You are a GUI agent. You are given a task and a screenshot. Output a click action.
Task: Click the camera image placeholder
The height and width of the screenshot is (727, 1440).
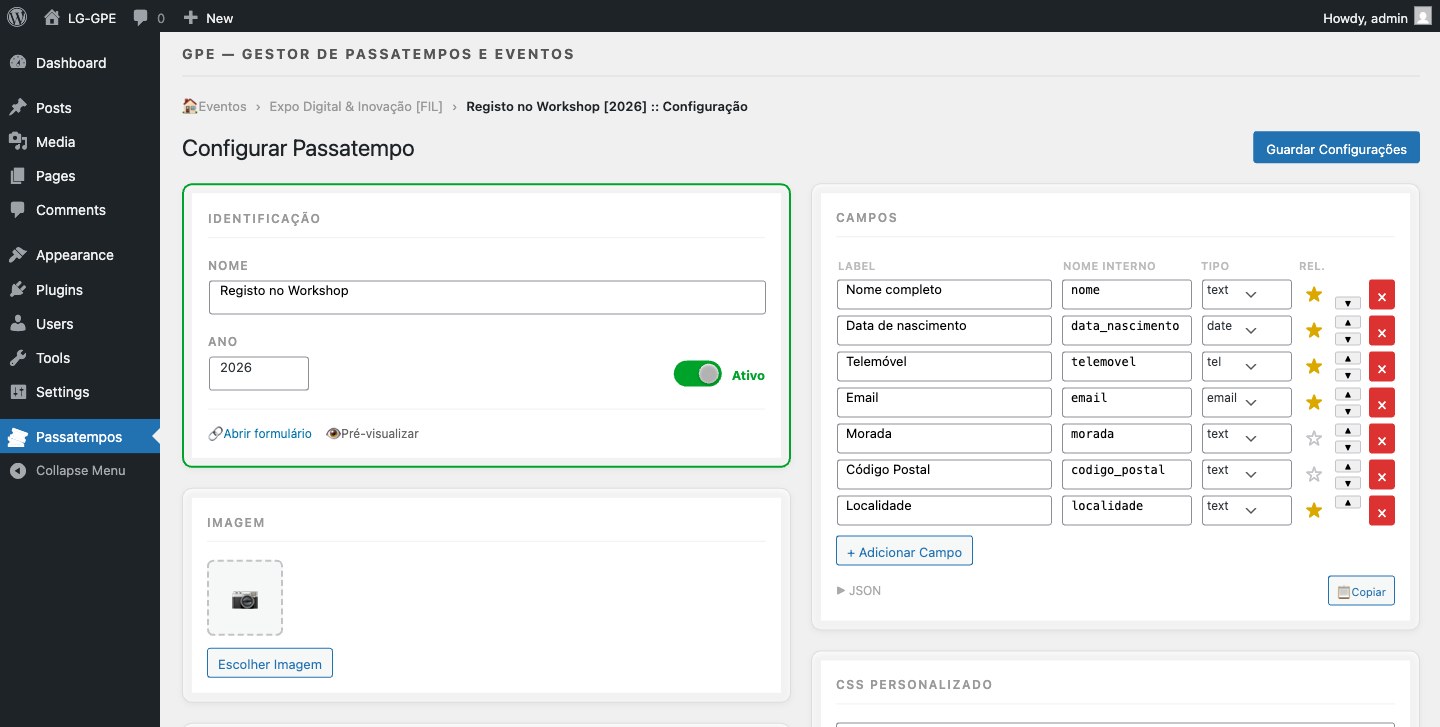pyautogui.click(x=245, y=598)
